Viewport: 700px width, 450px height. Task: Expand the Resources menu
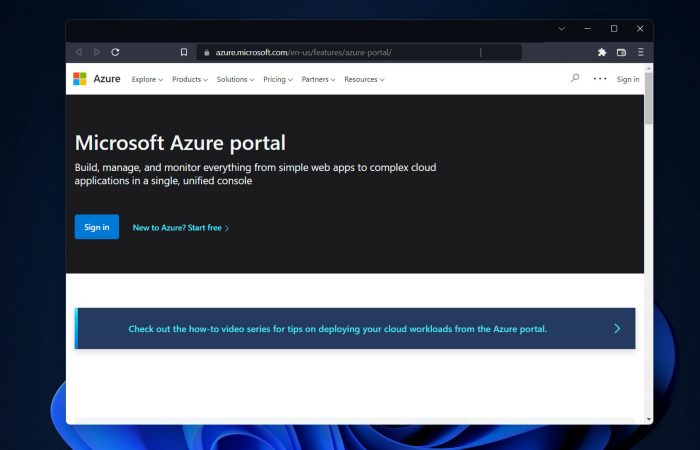(364, 79)
